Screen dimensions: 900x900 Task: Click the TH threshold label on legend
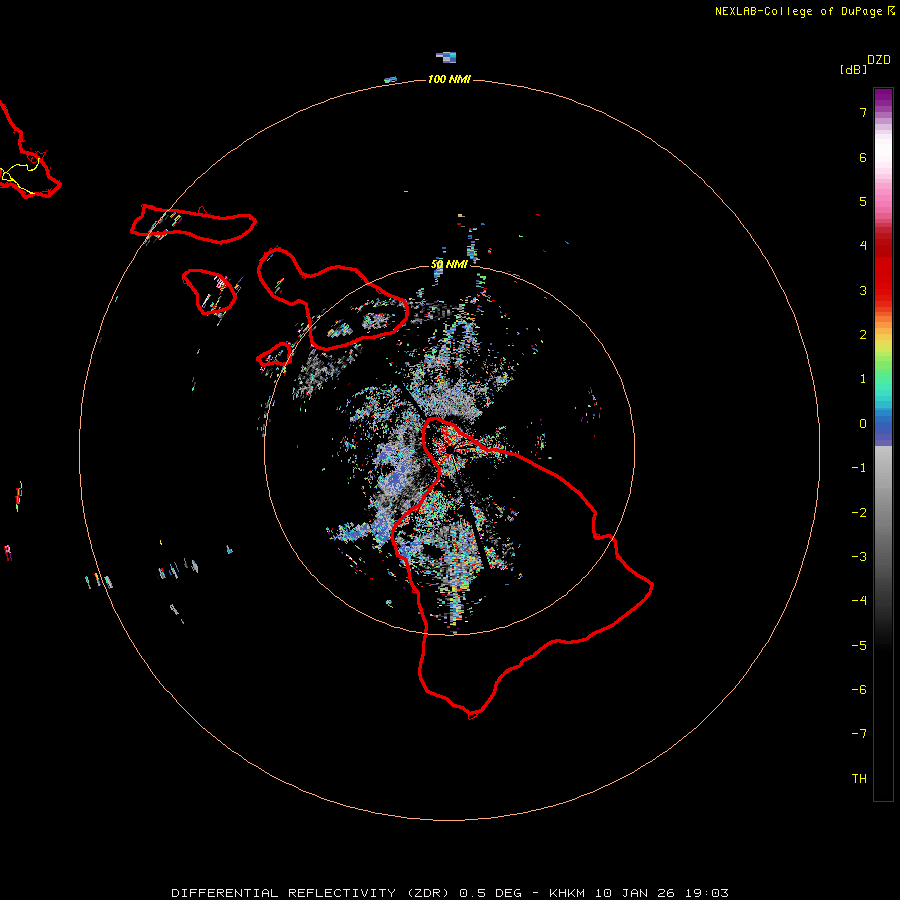(859, 779)
